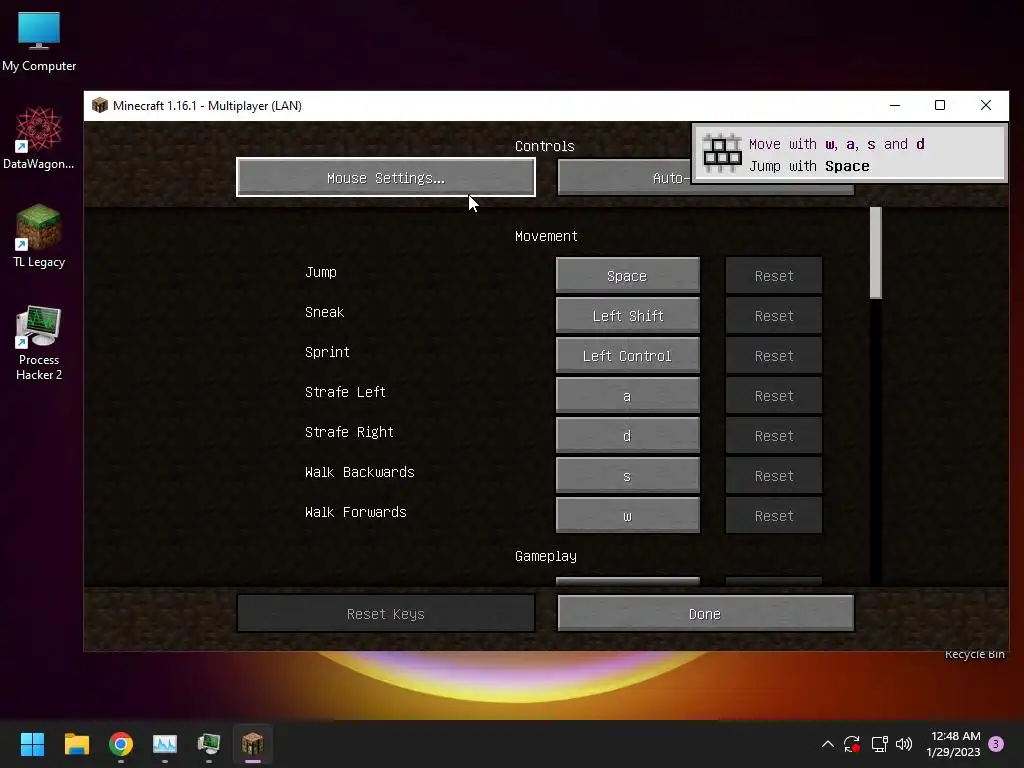Viewport: 1024px width, 768px height.
Task: Rebind Strafe Left key a
Action: coord(628,395)
